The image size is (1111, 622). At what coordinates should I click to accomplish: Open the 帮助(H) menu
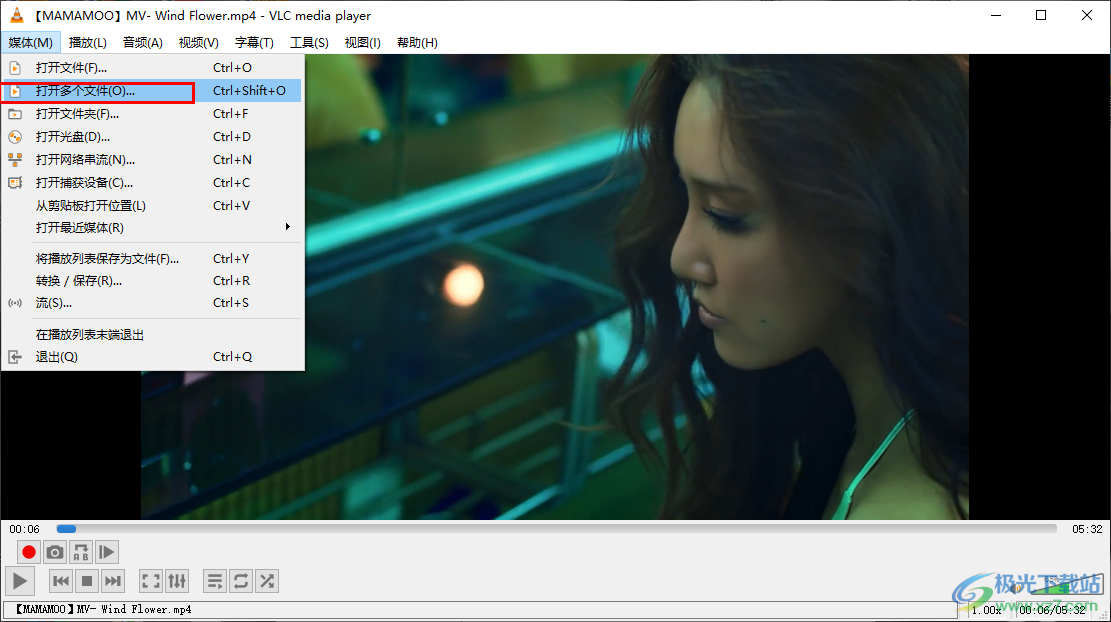[417, 43]
